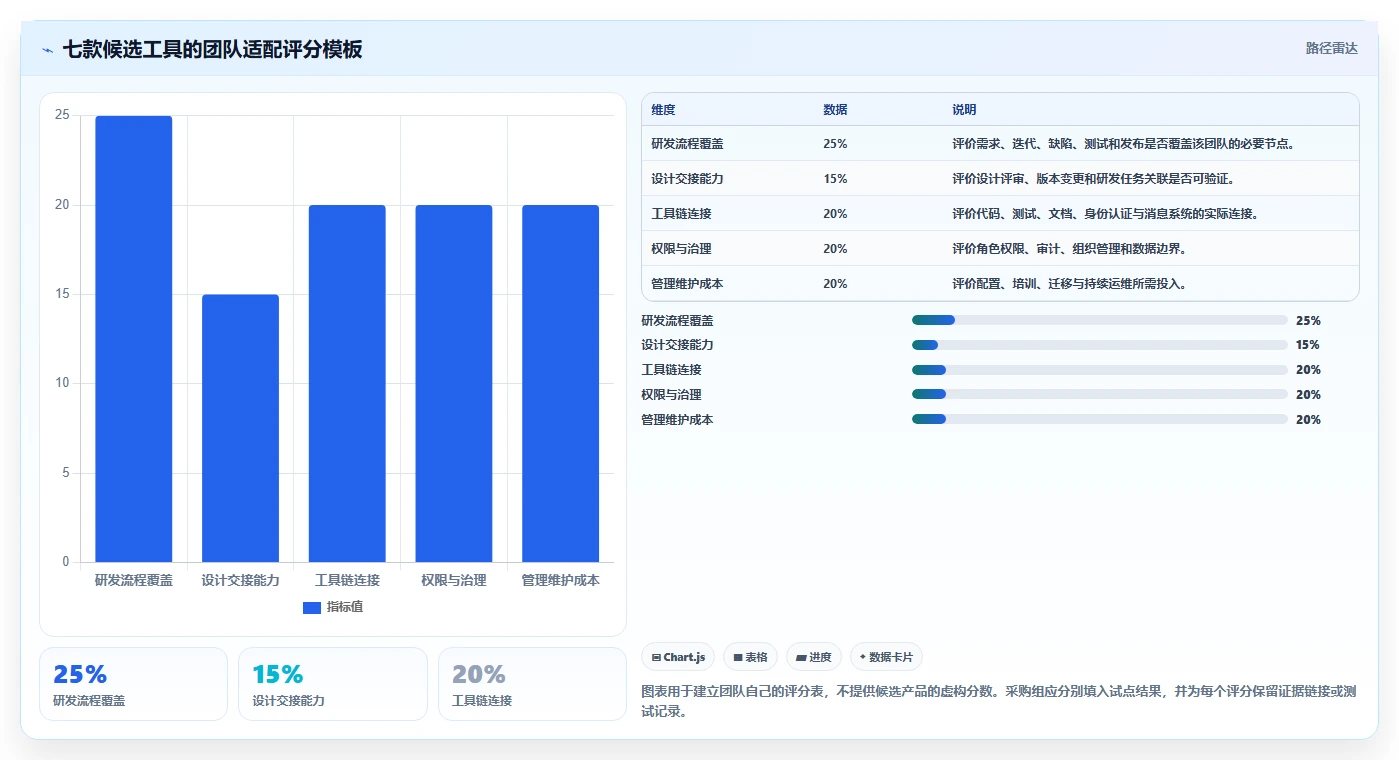Click the lightning icon beside the title
The height and width of the screenshot is (760, 1399).
[x=47, y=50]
